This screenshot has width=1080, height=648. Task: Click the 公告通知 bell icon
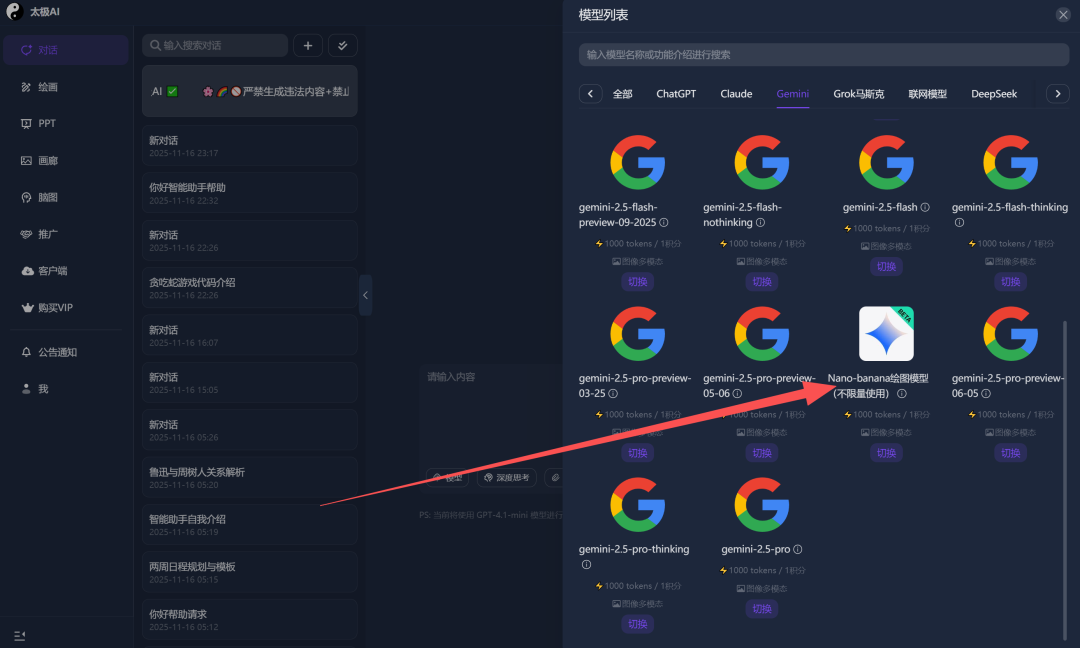pyautogui.click(x=26, y=352)
